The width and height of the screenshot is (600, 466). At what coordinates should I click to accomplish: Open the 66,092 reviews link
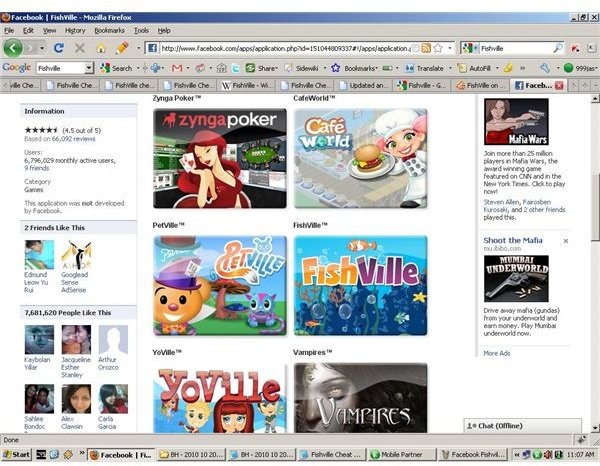point(73,139)
